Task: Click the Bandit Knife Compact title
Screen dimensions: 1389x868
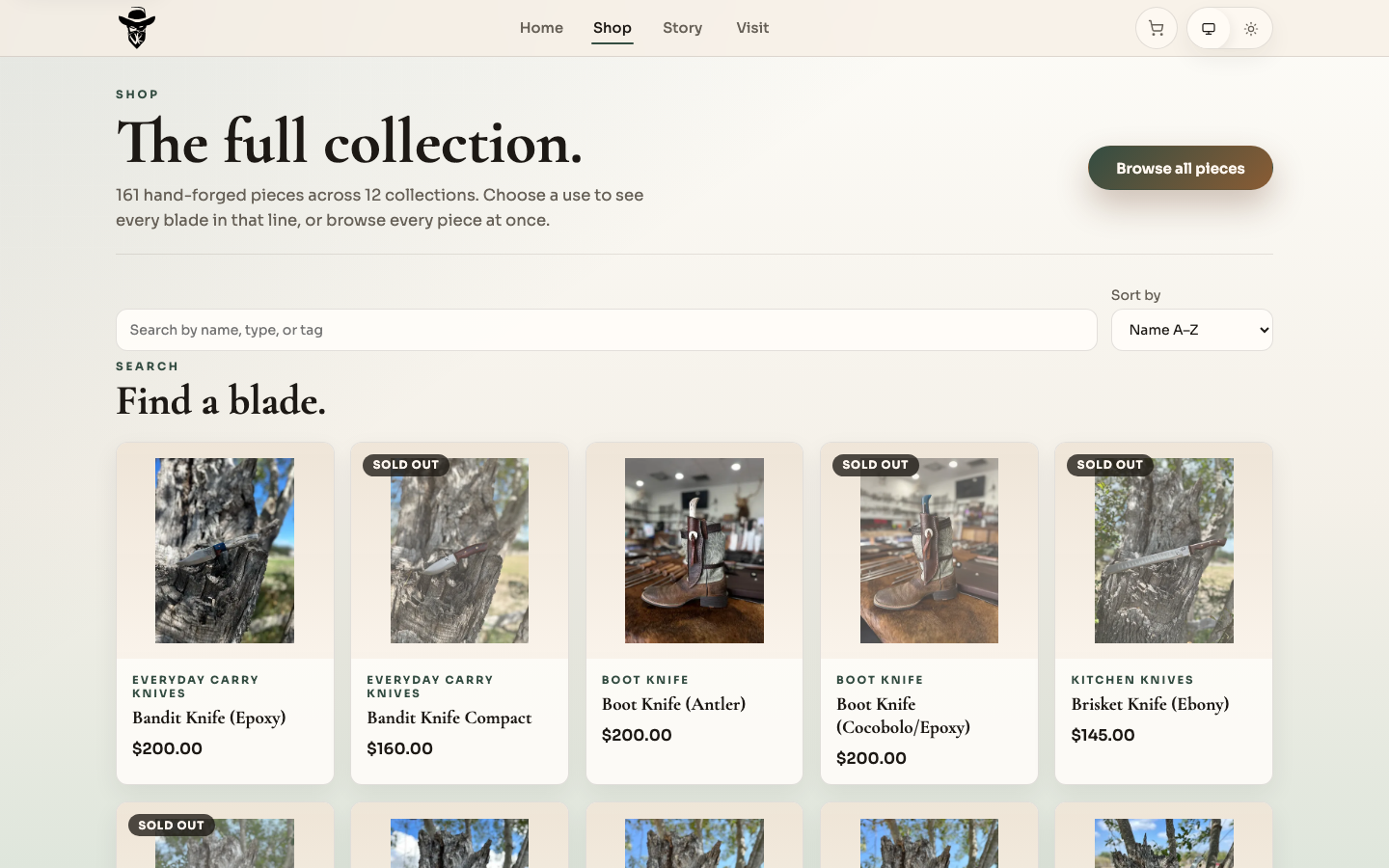Action: 449,718
